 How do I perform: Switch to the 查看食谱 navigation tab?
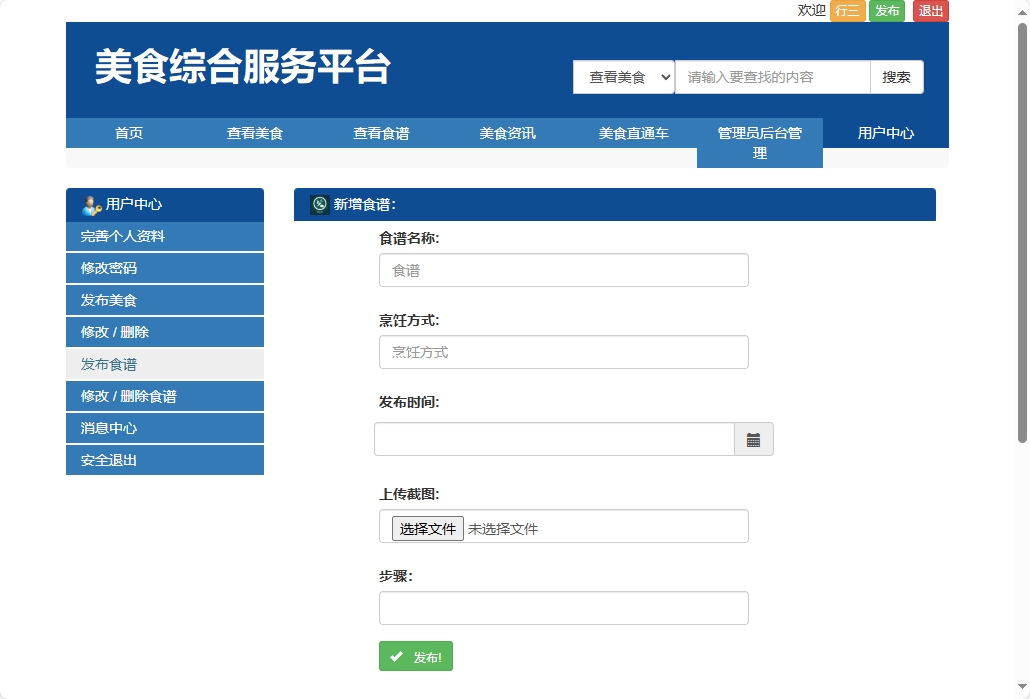pos(380,132)
